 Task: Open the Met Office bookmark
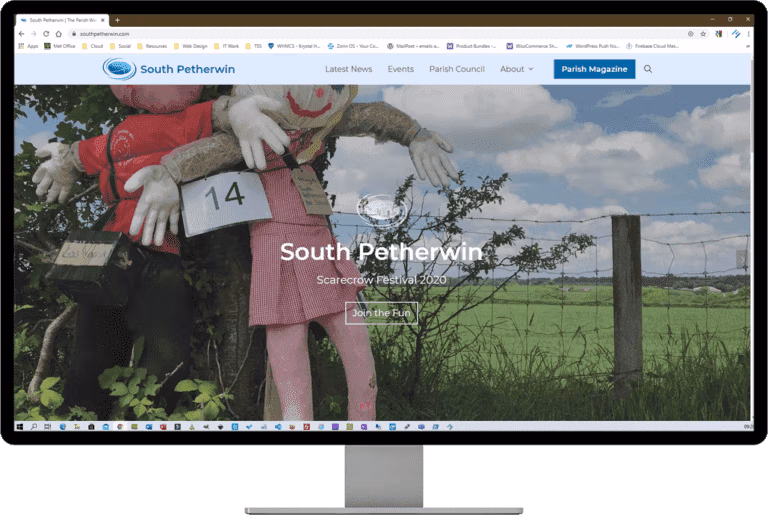pos(60,46)
